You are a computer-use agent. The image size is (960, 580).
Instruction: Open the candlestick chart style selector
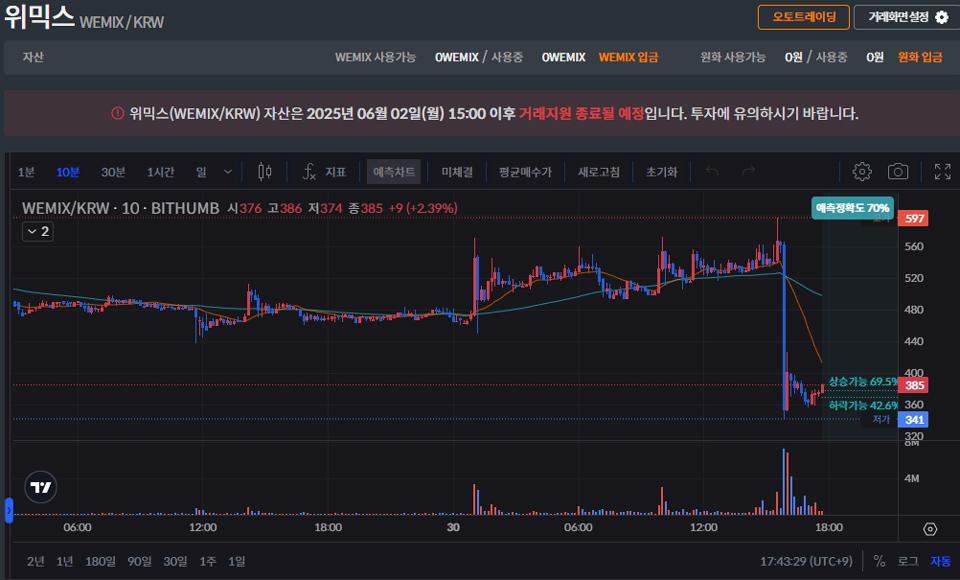coord(264,171)
